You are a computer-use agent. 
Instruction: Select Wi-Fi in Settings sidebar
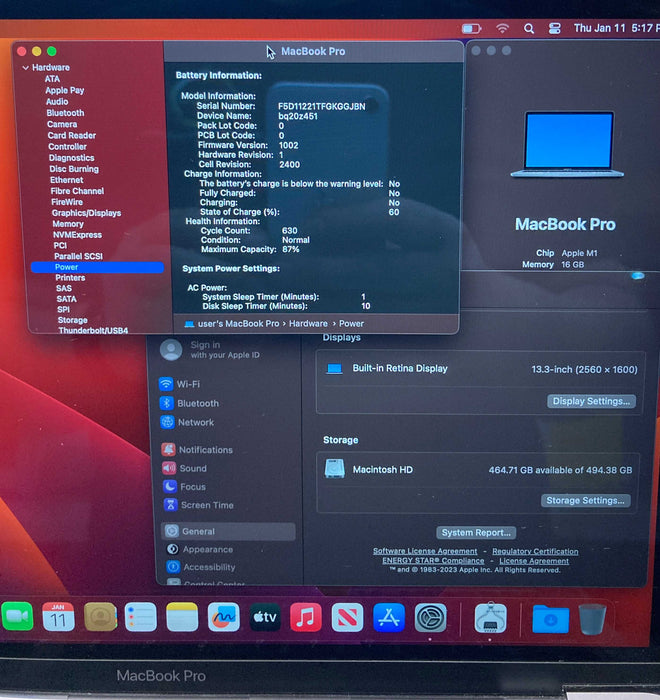point(180,384)
